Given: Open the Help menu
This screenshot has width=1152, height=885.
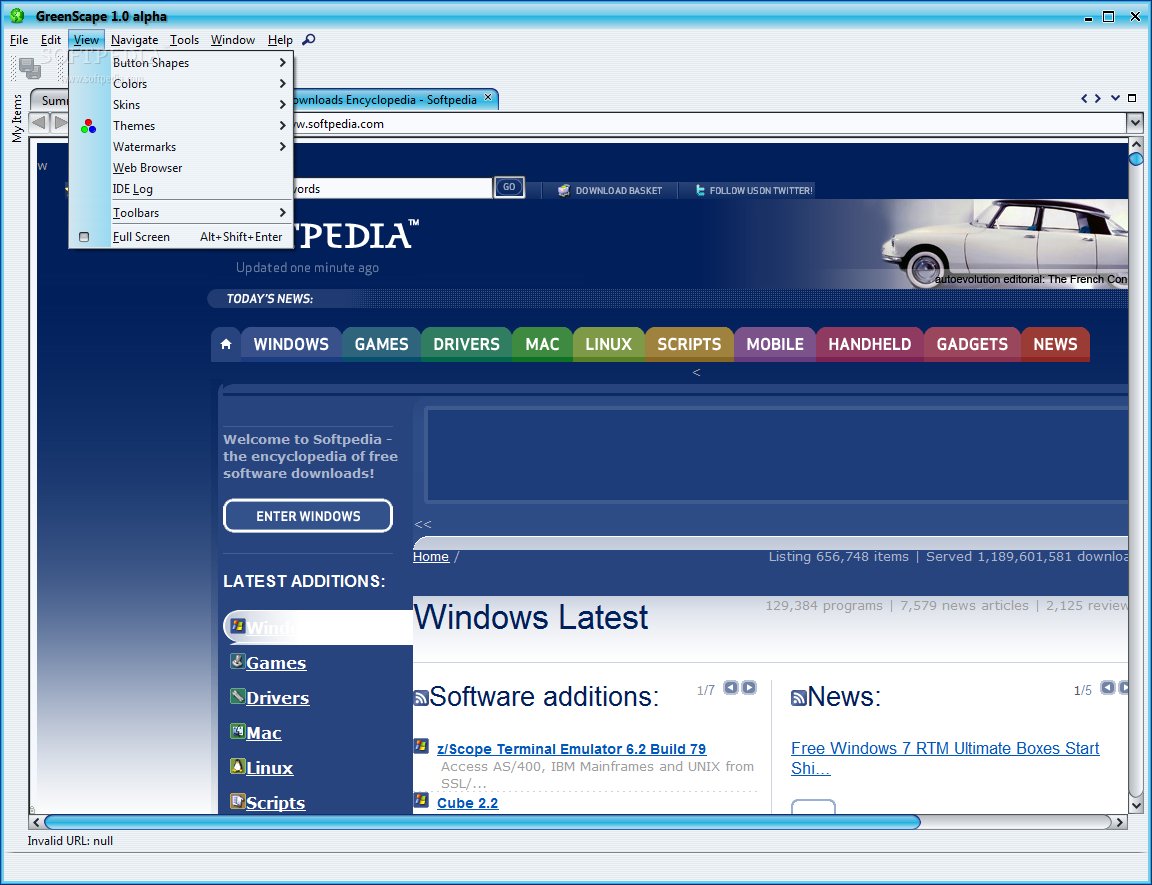Looking at the screenshot, I should [280, 40].
